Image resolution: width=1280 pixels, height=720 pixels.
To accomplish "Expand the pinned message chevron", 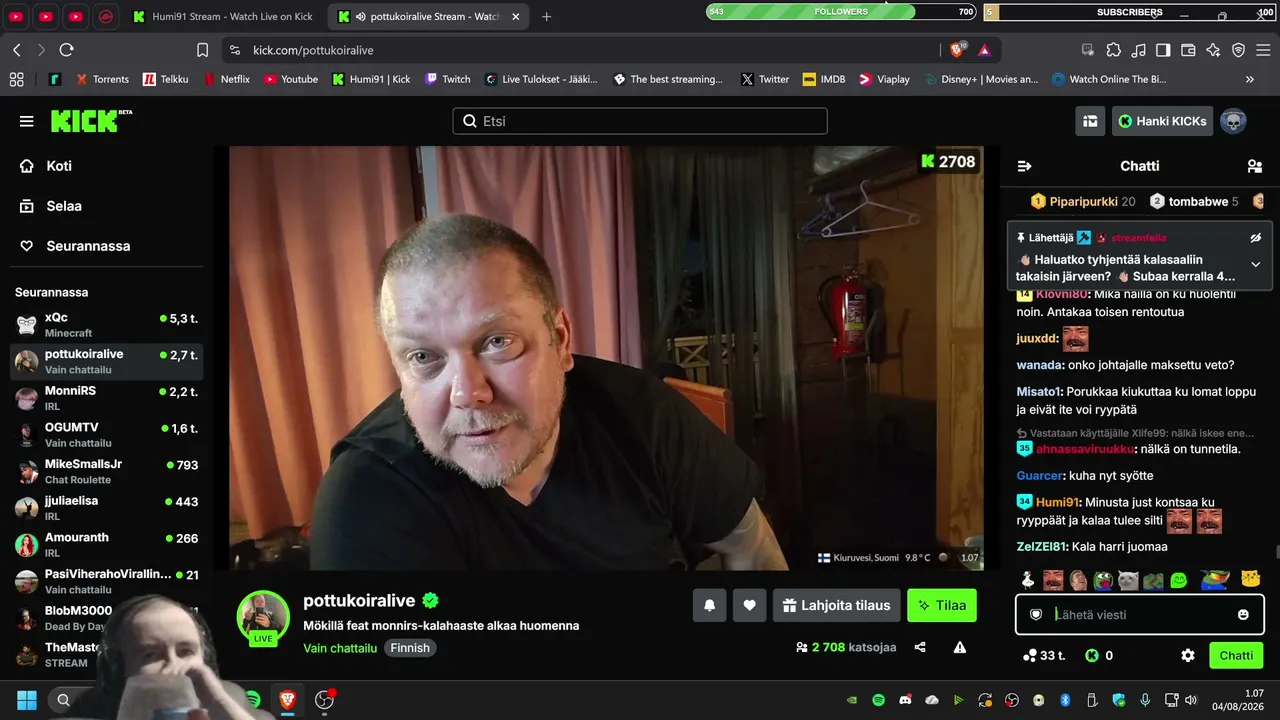I will 1256,265.
